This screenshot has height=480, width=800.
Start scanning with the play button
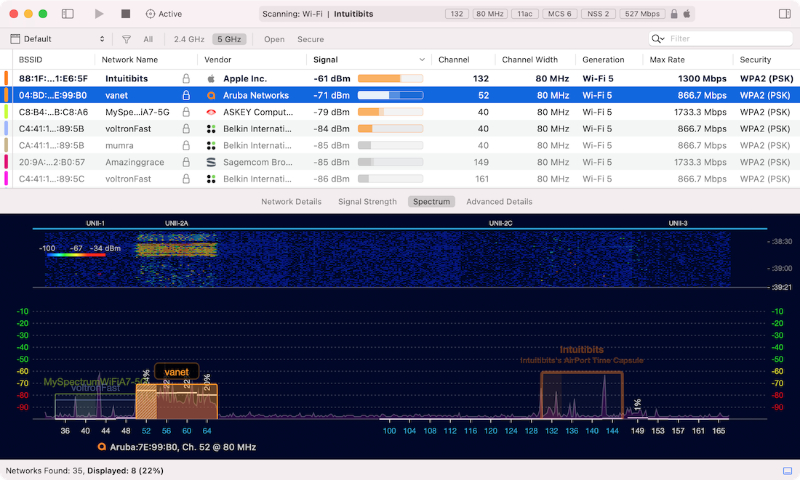click(99, 14)
